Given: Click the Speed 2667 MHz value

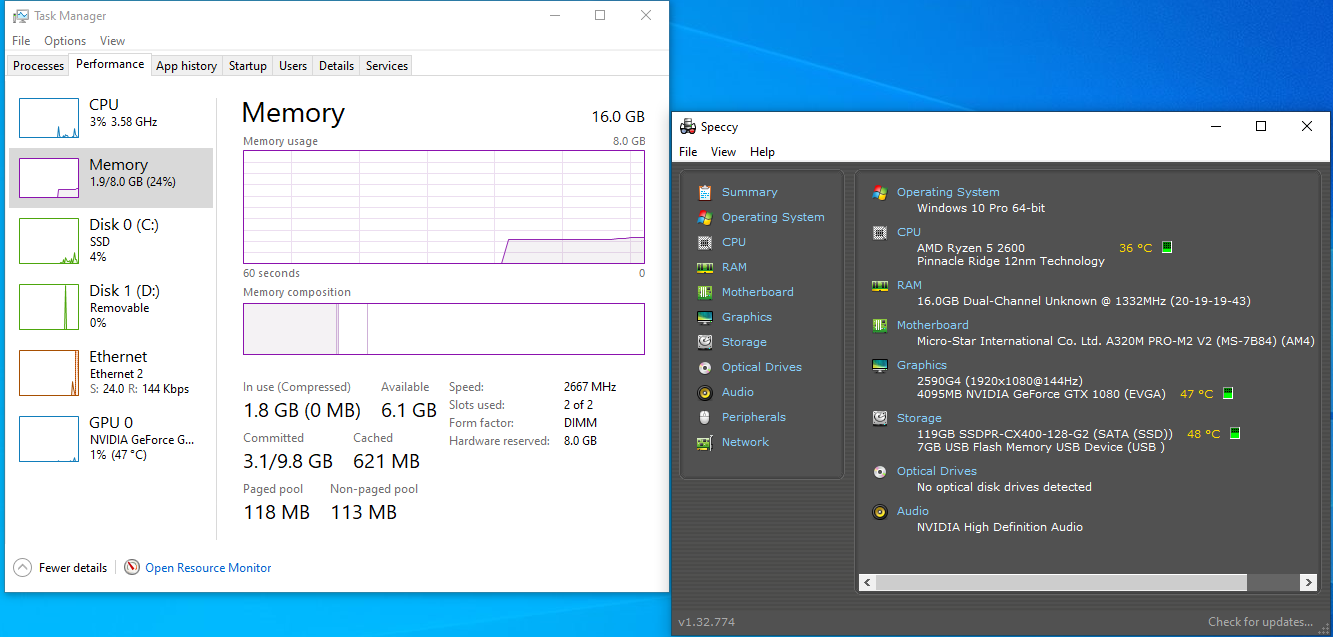Looking at the screenshot, I should tap(590, 387).
